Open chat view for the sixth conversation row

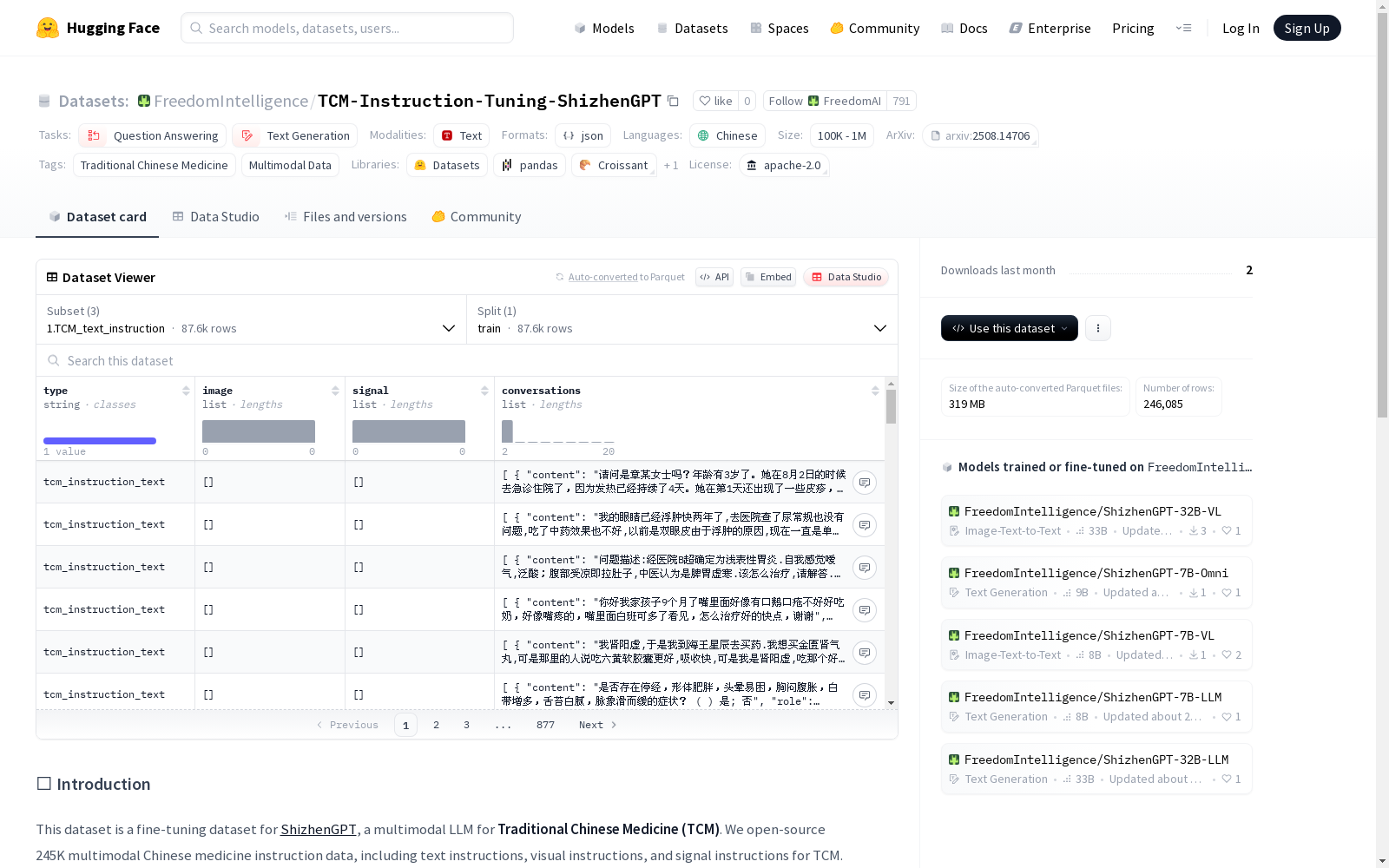[865, 695]
